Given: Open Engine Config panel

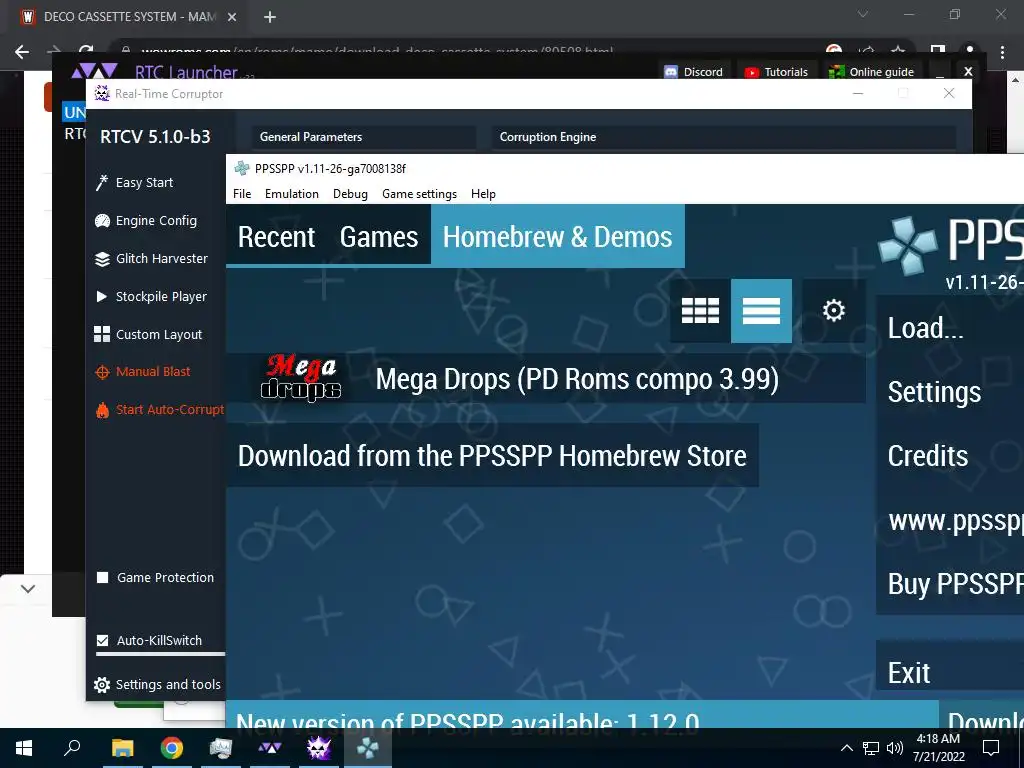Looking at the screenshot, I should [x=146, y=221].
